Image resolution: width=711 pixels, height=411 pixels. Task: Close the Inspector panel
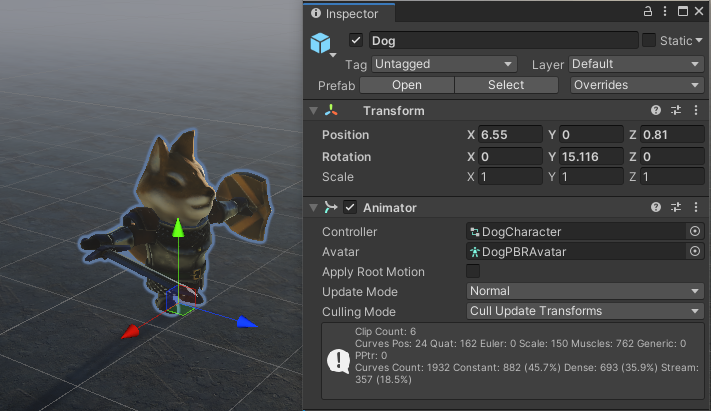coord(699,11)
